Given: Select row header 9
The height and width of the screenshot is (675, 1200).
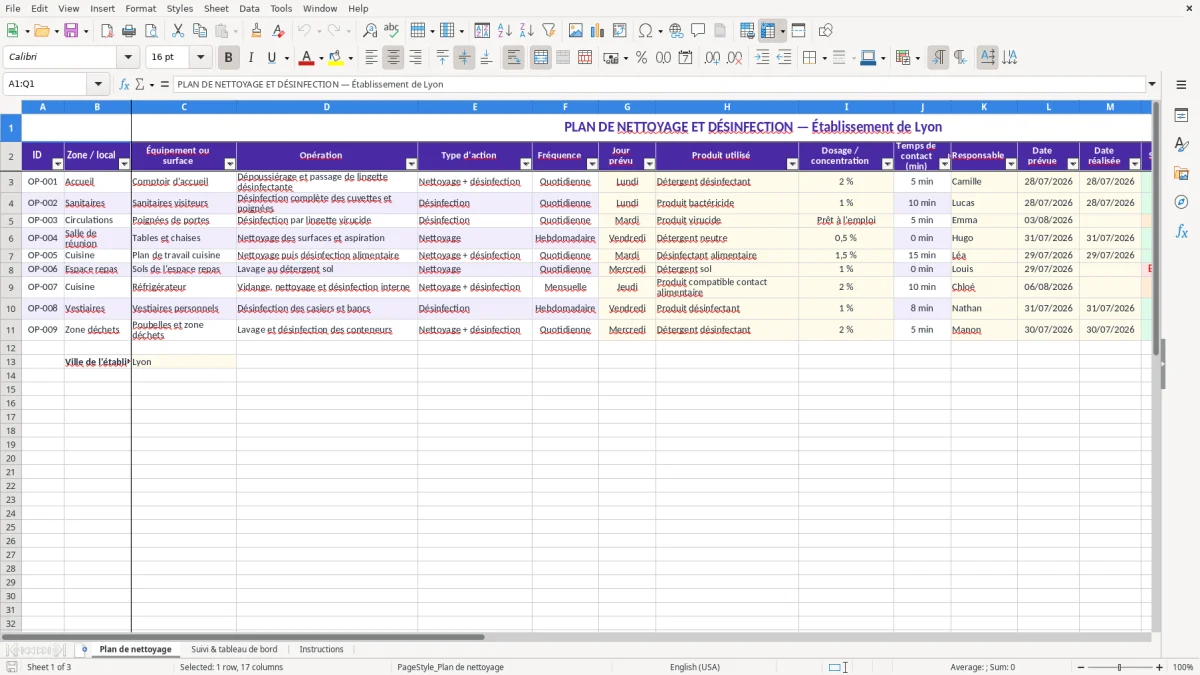Looking at the screenshot, I should (11, 287).
